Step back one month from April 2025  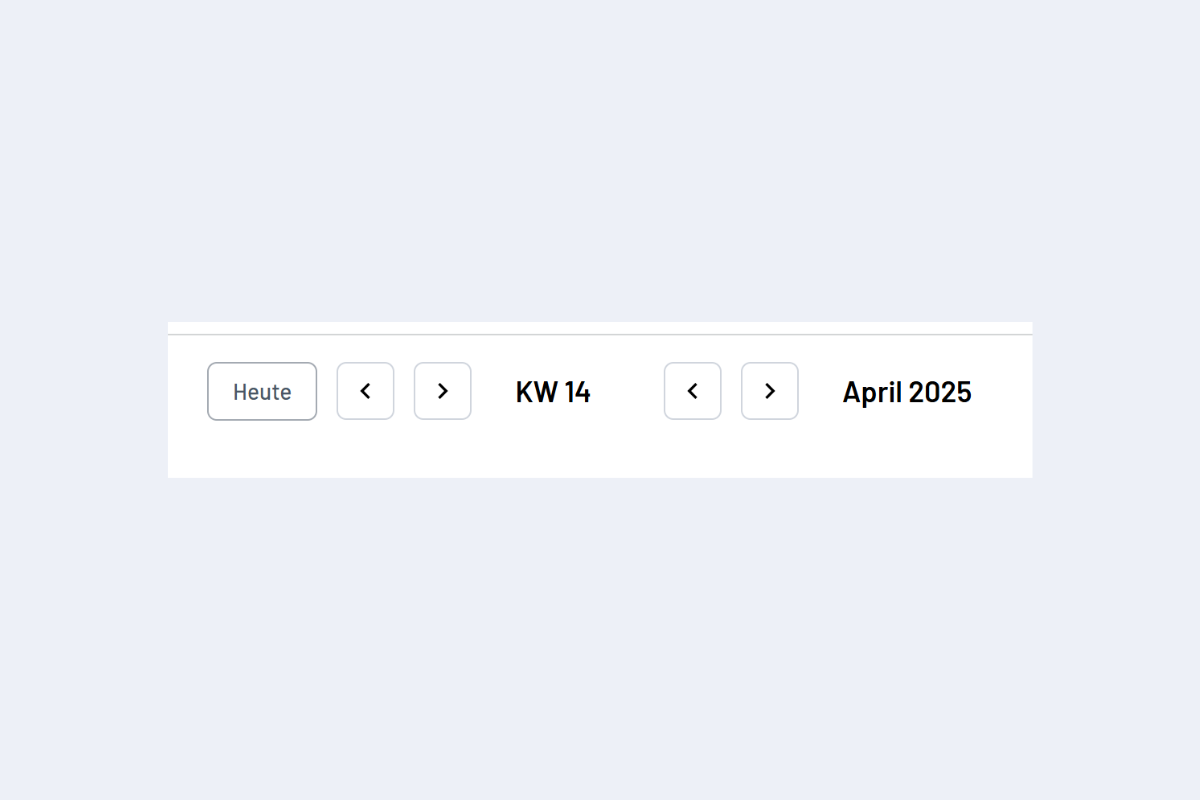click(x=692, y=391)
